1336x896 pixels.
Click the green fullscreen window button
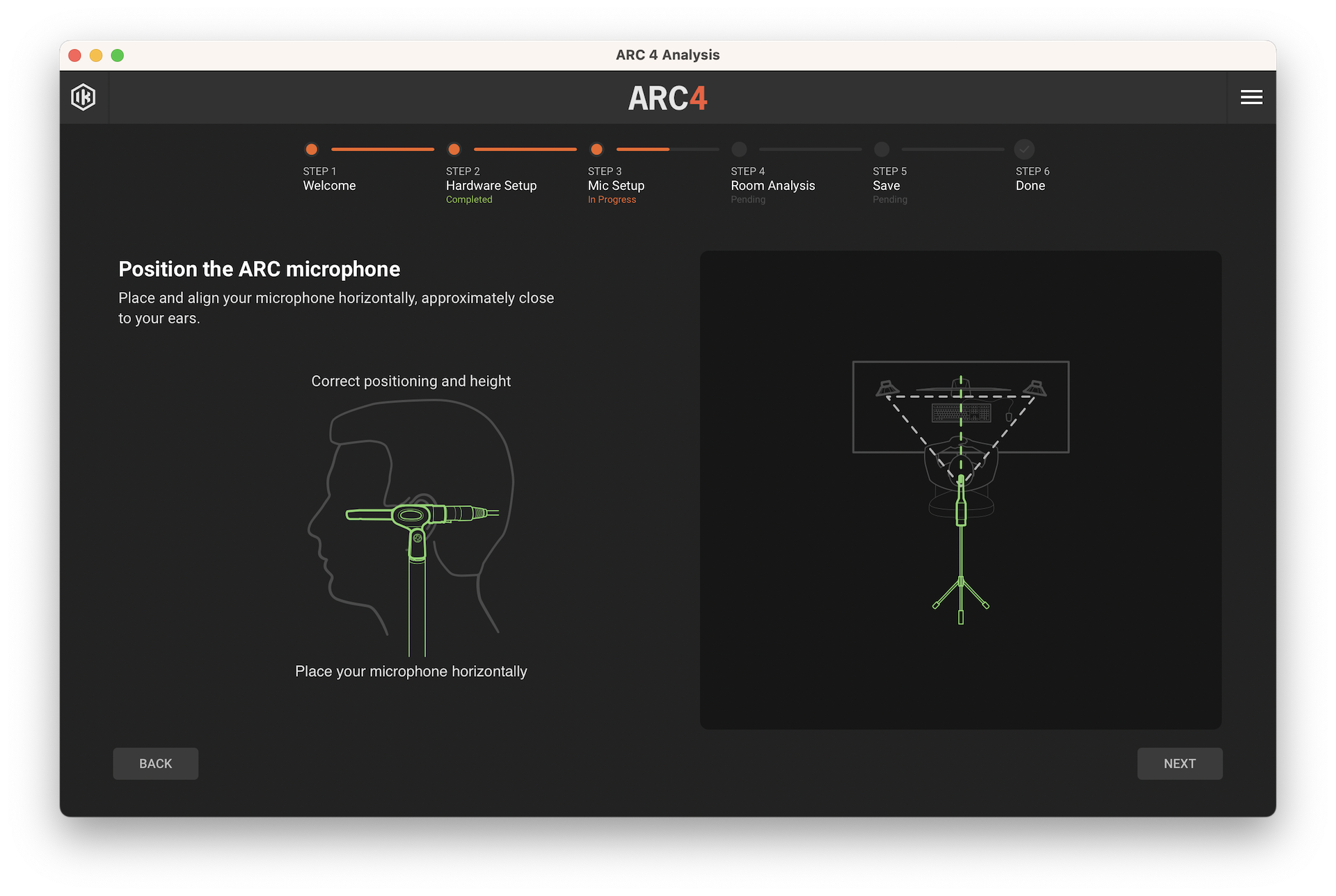click(x=118, y=56)
